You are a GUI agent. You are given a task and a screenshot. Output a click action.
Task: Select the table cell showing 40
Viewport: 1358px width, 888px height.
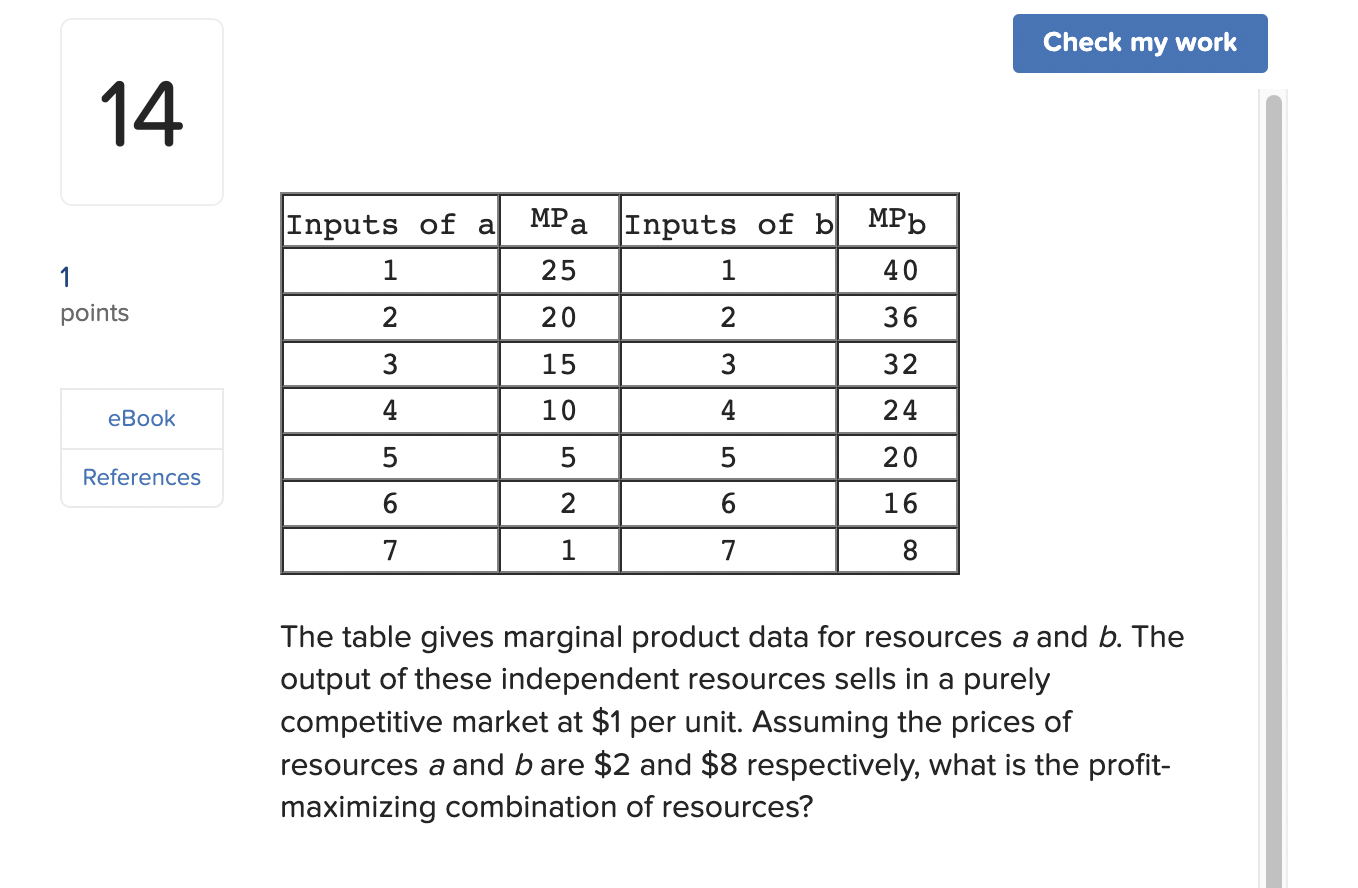point(896,270)
